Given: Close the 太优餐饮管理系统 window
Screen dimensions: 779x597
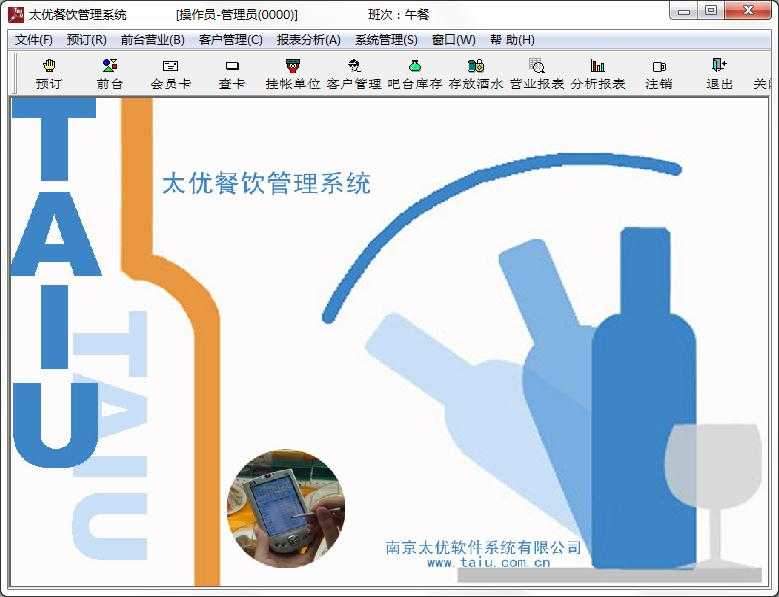Looking at the screenshot, I should click(748, 11).
